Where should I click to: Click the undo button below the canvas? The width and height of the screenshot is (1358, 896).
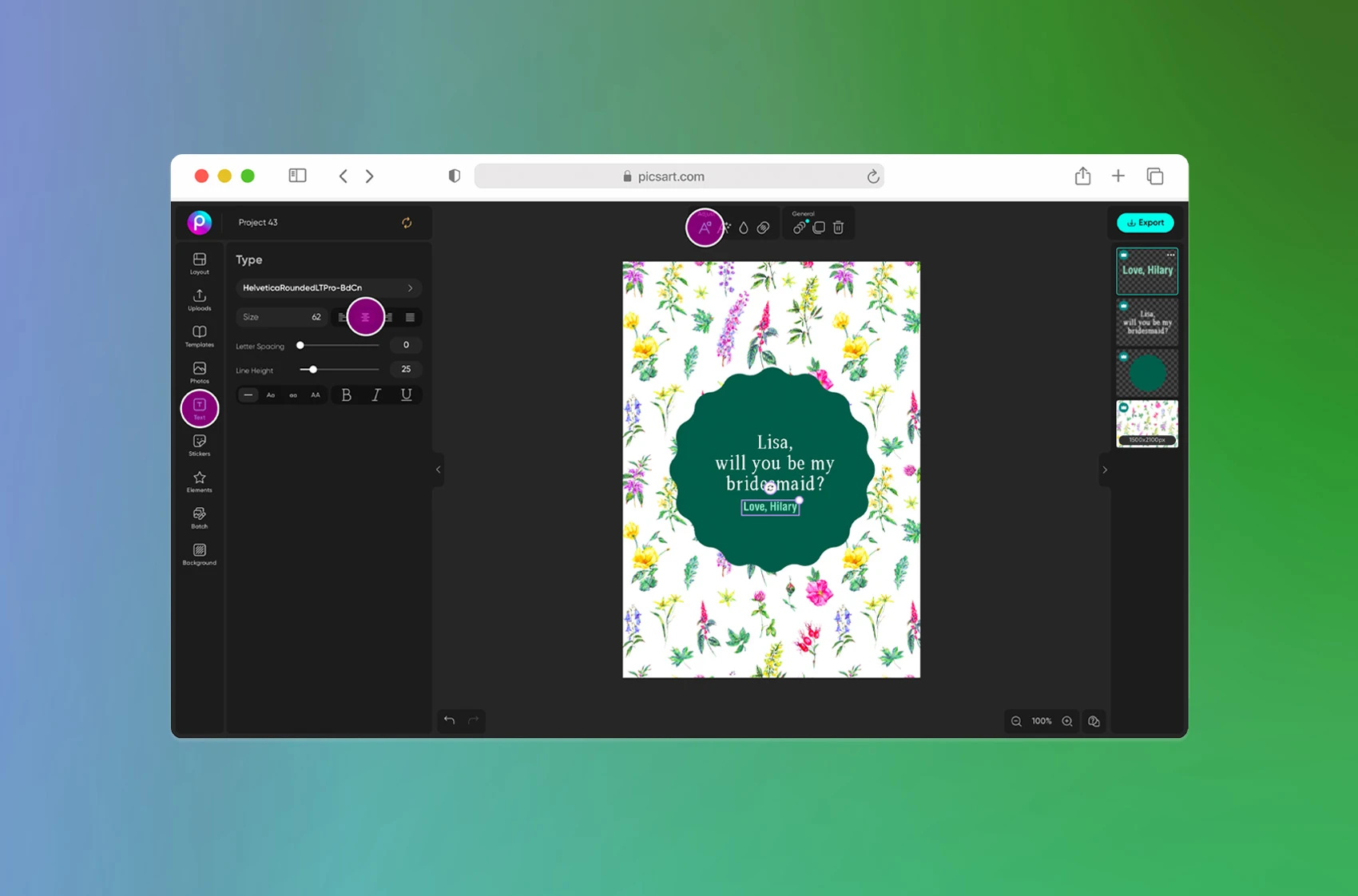(449, 720)
